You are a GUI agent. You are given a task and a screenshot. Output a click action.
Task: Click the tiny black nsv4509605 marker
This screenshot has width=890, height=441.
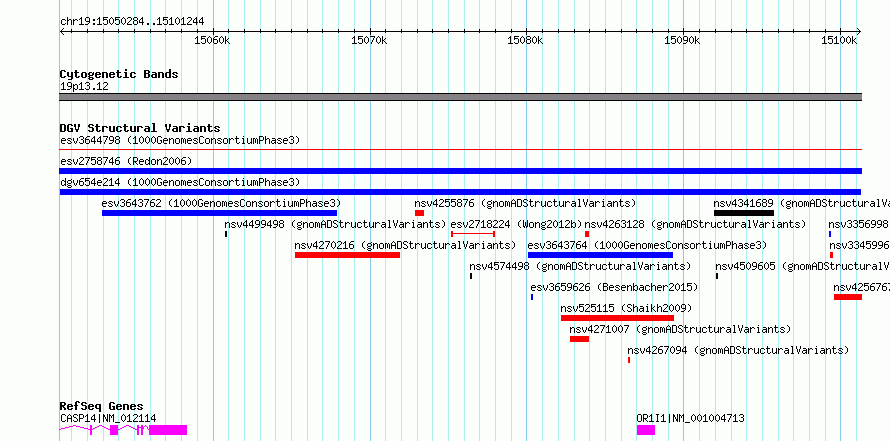pos(717,276)
